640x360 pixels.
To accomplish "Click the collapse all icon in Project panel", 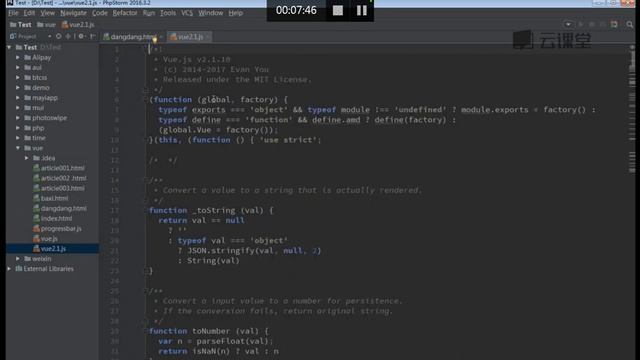I will pos(68,36).
